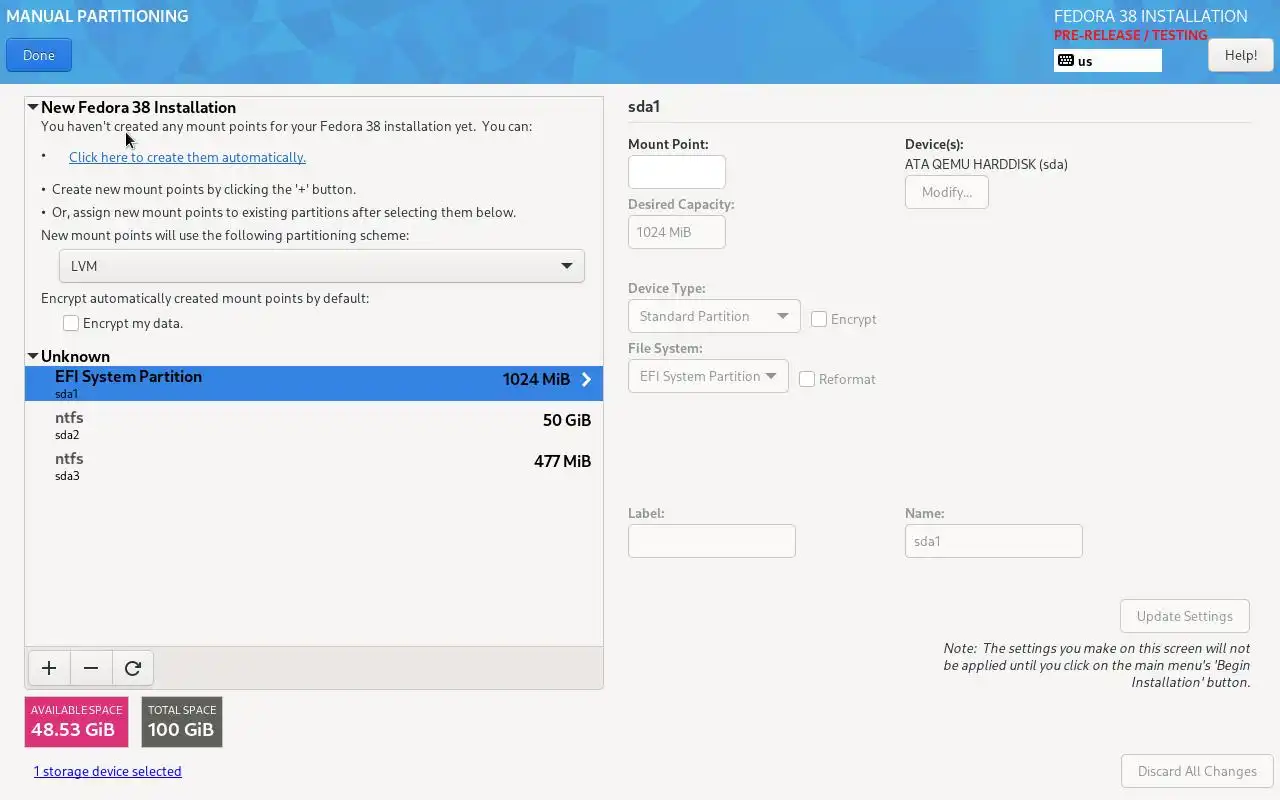Click the arrow icon on EFI System Partition row
This screenshot has width=1280, height=800.
(587, 379)
